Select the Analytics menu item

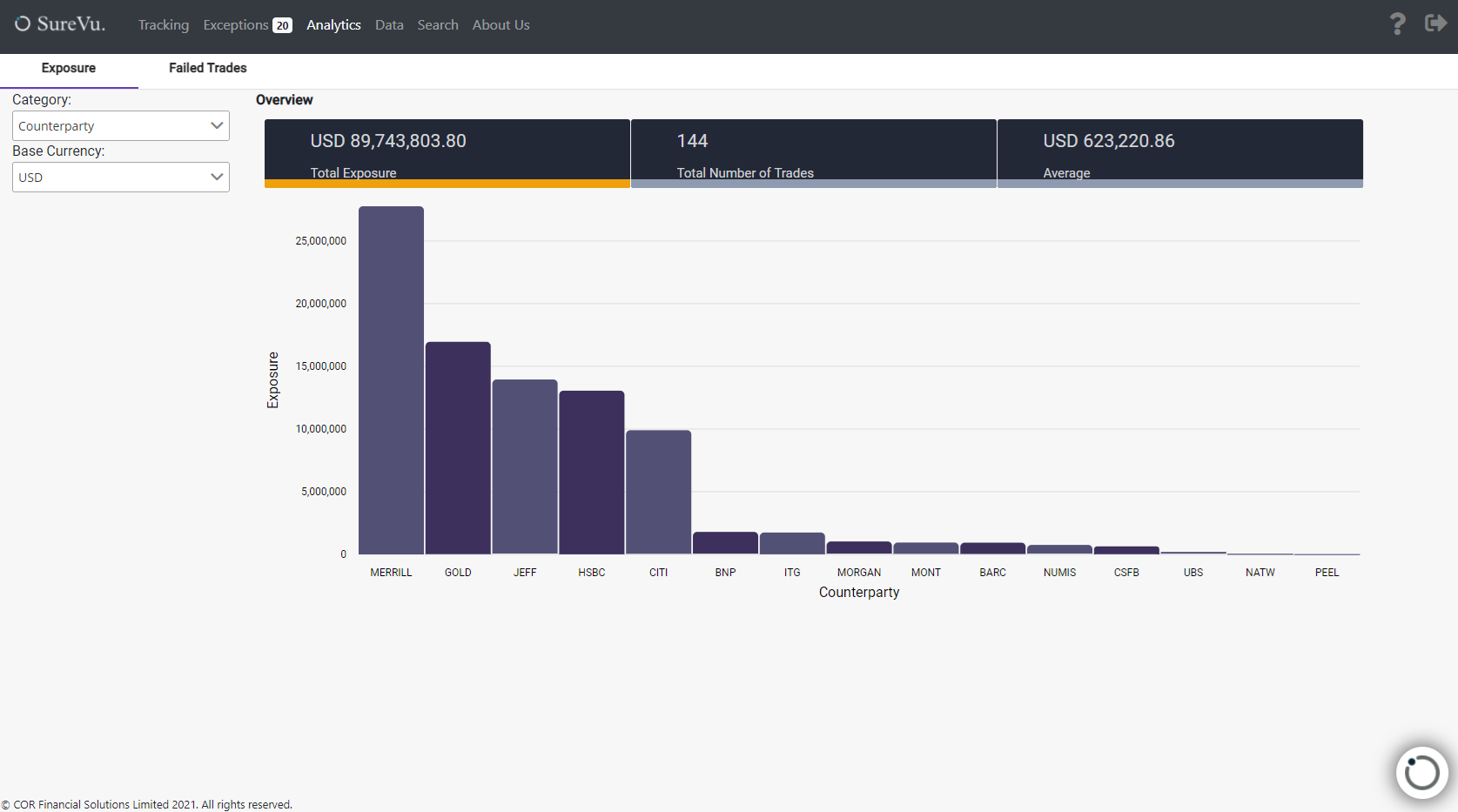coord(333,25)
